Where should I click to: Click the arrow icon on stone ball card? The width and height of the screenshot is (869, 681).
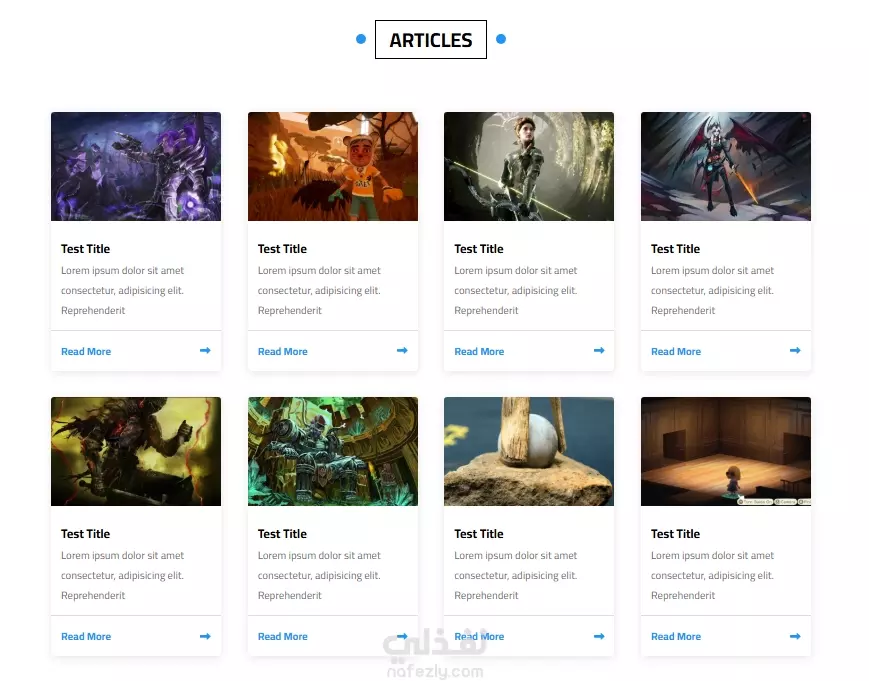(599, 636)
